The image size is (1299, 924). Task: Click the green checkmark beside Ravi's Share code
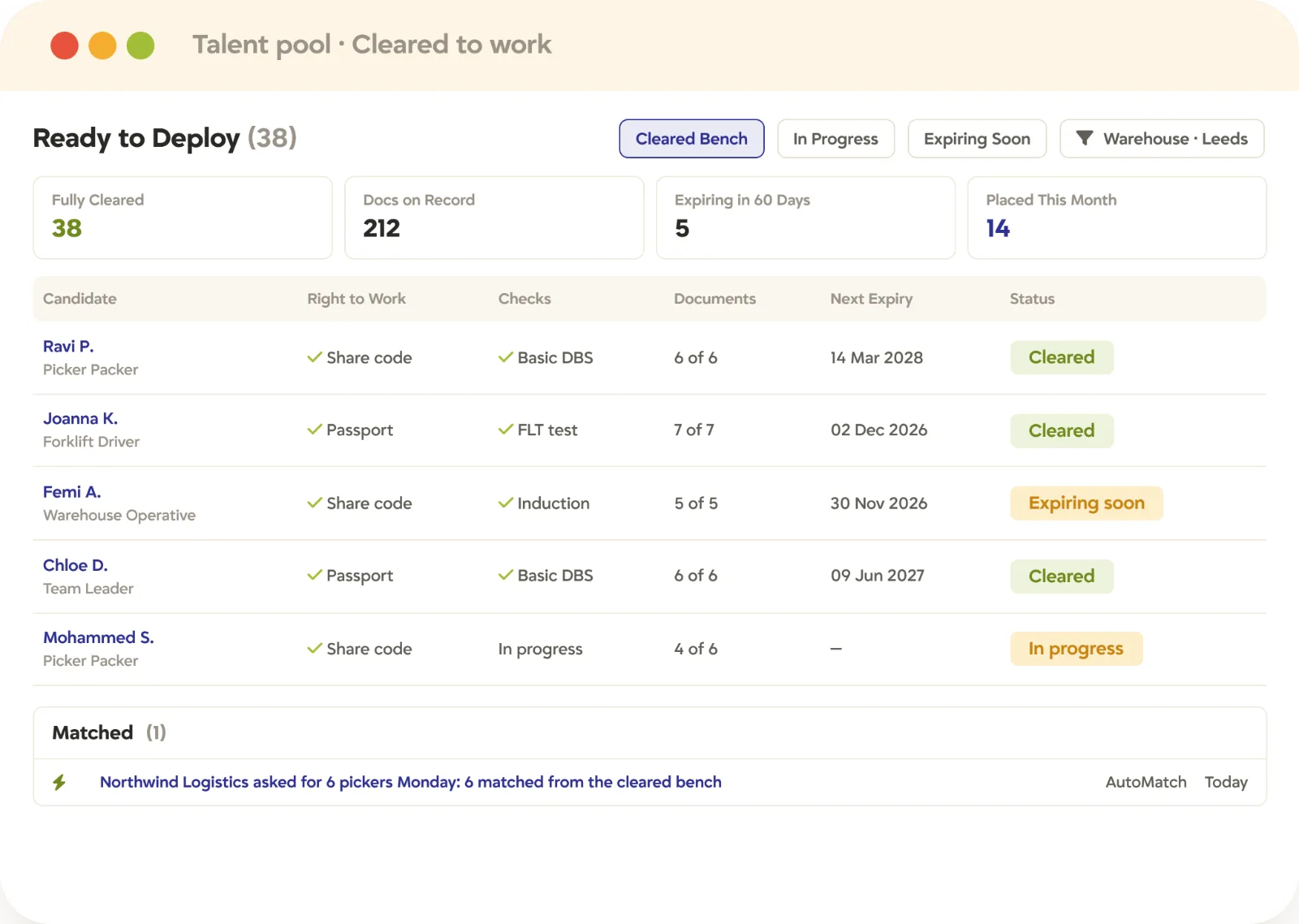[x=315, y=357]
